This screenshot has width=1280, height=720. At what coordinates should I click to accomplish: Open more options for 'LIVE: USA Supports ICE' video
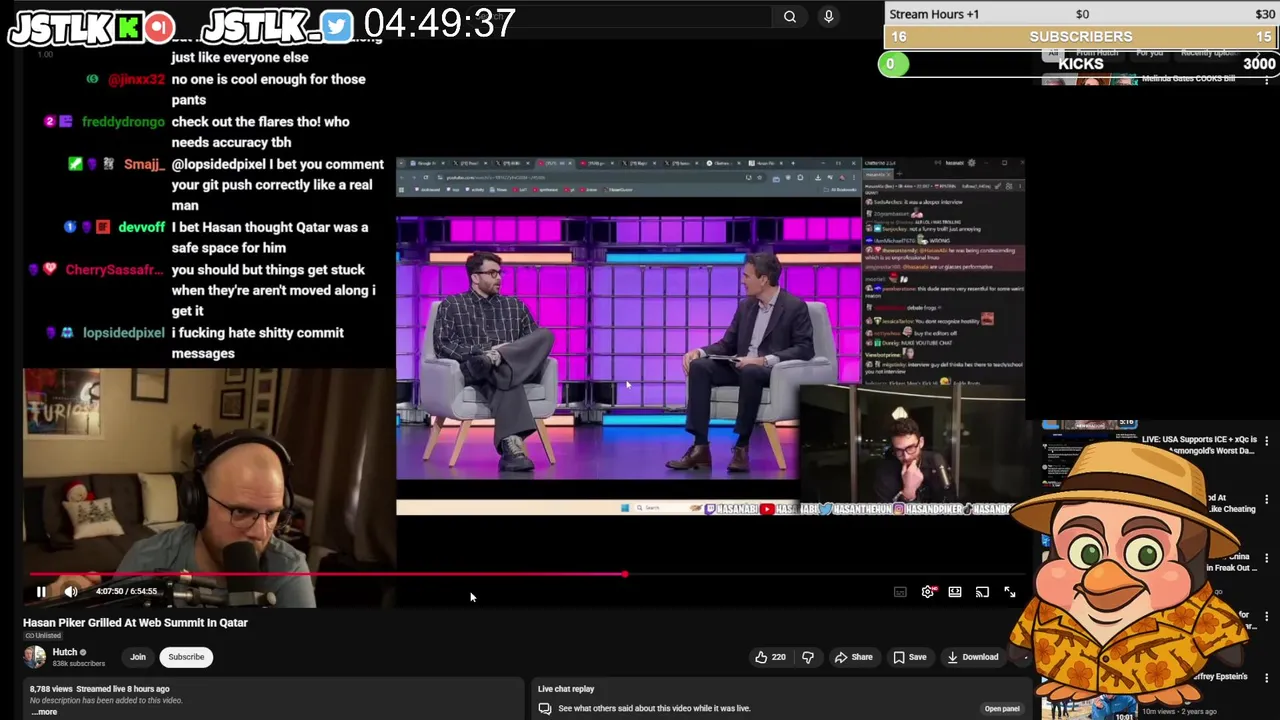pyautogui.click(x=1267, y=441)
